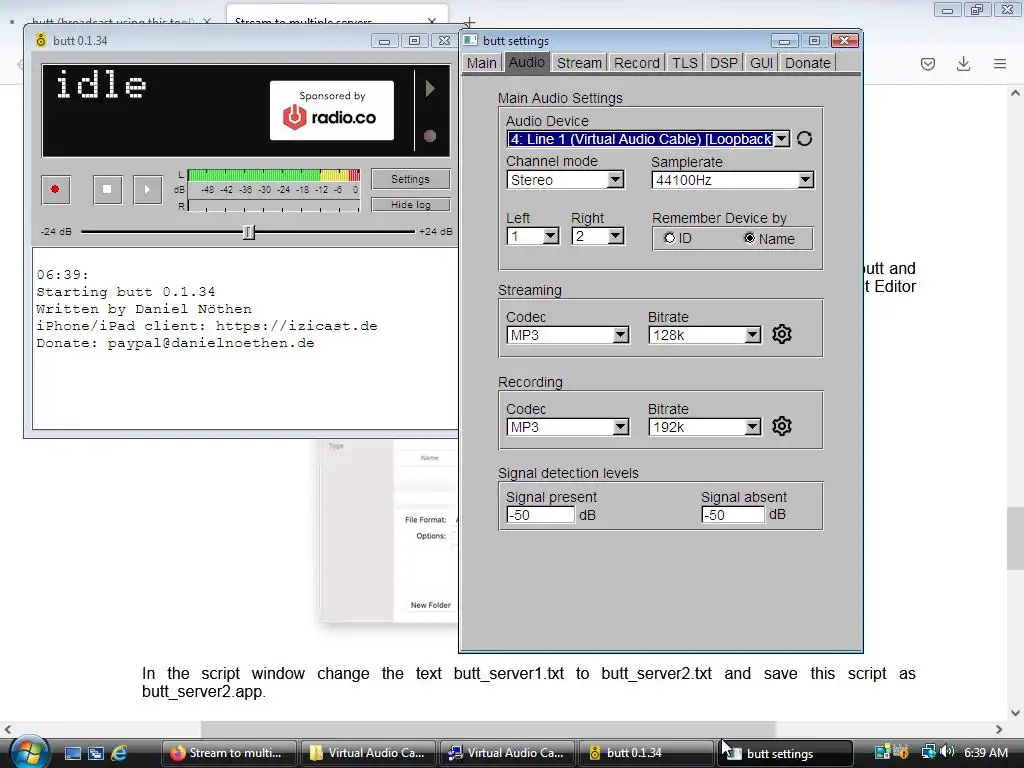The height and width of the screenshot is (768, 1024).
Task: Click the 'Donate: paypal@danielnoethen.de' log line
Action: point(175,343)
